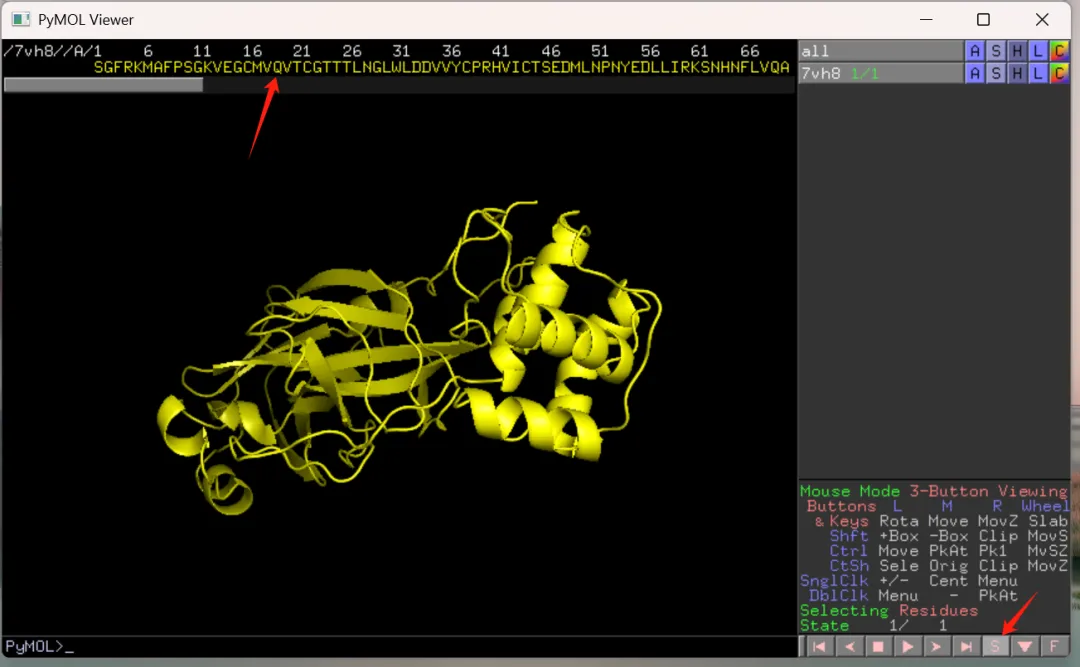Select the last A residue in the sequence
1080x667 pixels.
coord(785,68)
